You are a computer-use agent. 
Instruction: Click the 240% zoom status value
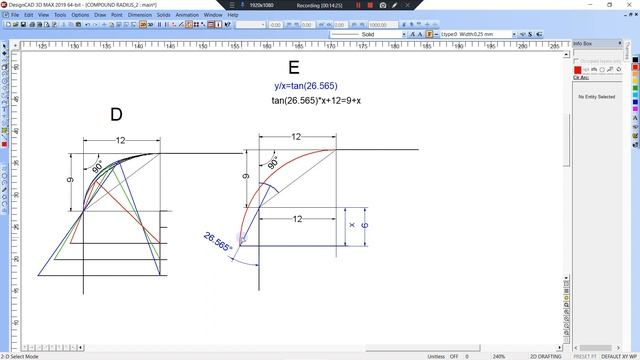point(499,356)
